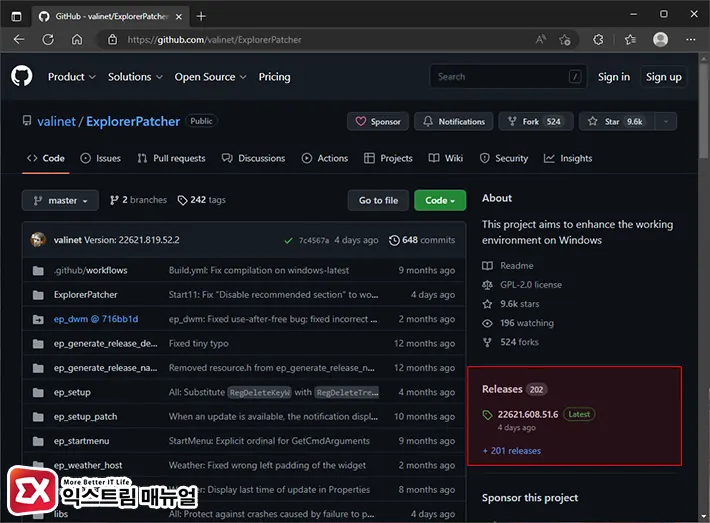The width and height of the screenshot is (710, 523).
Task: Open the ExplorerPatcher folder
Action: (x=85, y=295)
